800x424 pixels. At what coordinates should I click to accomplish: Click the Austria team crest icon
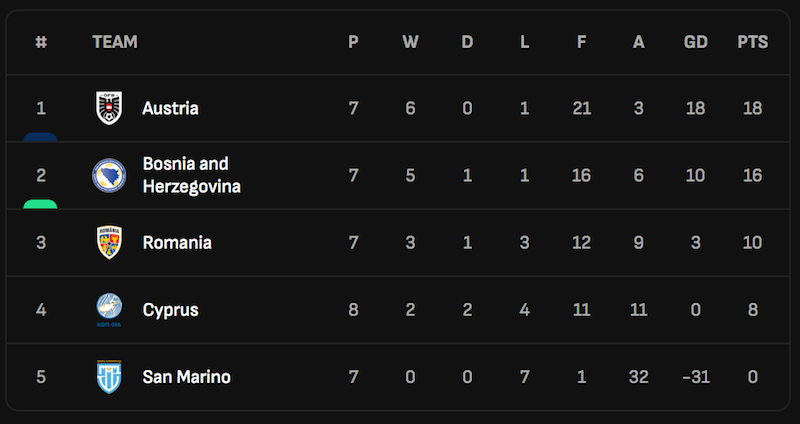point(109,108)
